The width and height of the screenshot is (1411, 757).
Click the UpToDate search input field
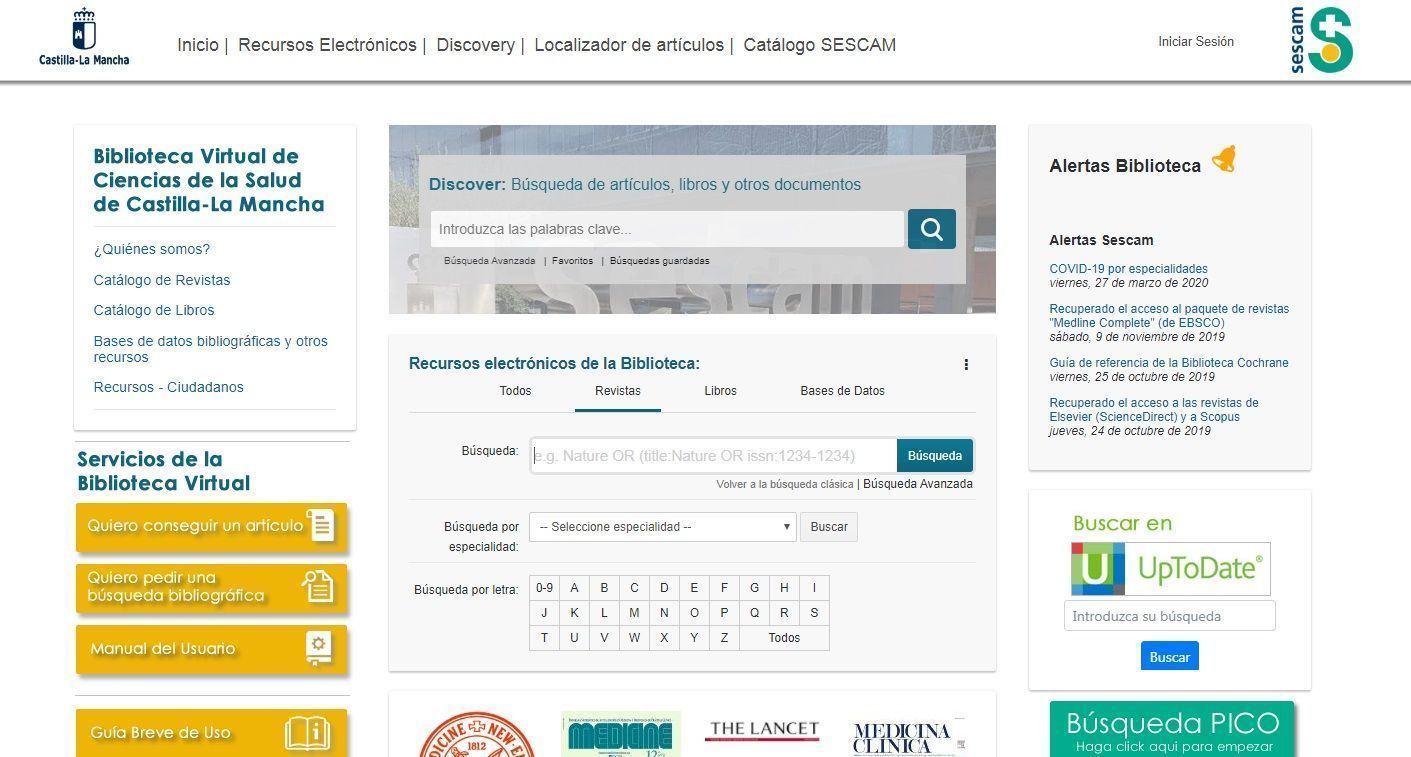click(x=1170, y=616)
